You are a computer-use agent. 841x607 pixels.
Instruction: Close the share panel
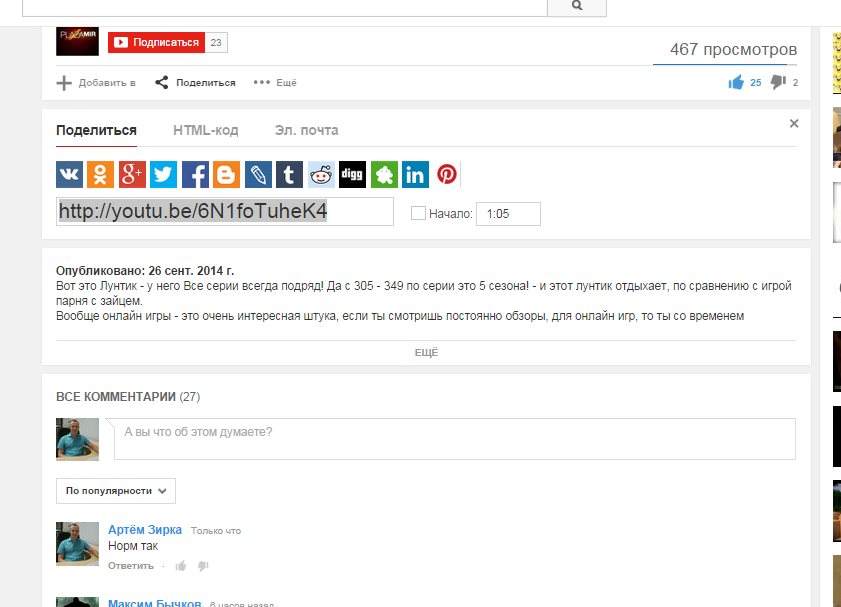point(794,123)
